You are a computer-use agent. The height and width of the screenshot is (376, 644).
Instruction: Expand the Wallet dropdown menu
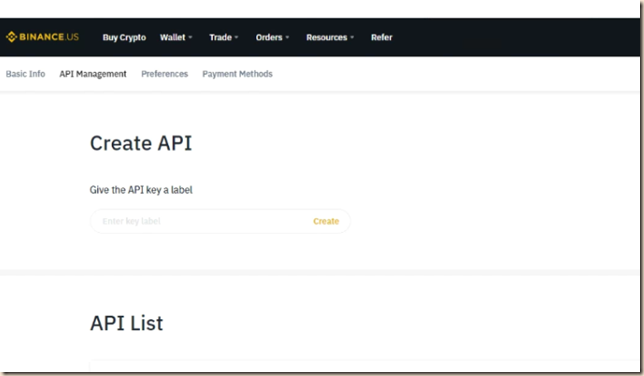click(176, 37)
